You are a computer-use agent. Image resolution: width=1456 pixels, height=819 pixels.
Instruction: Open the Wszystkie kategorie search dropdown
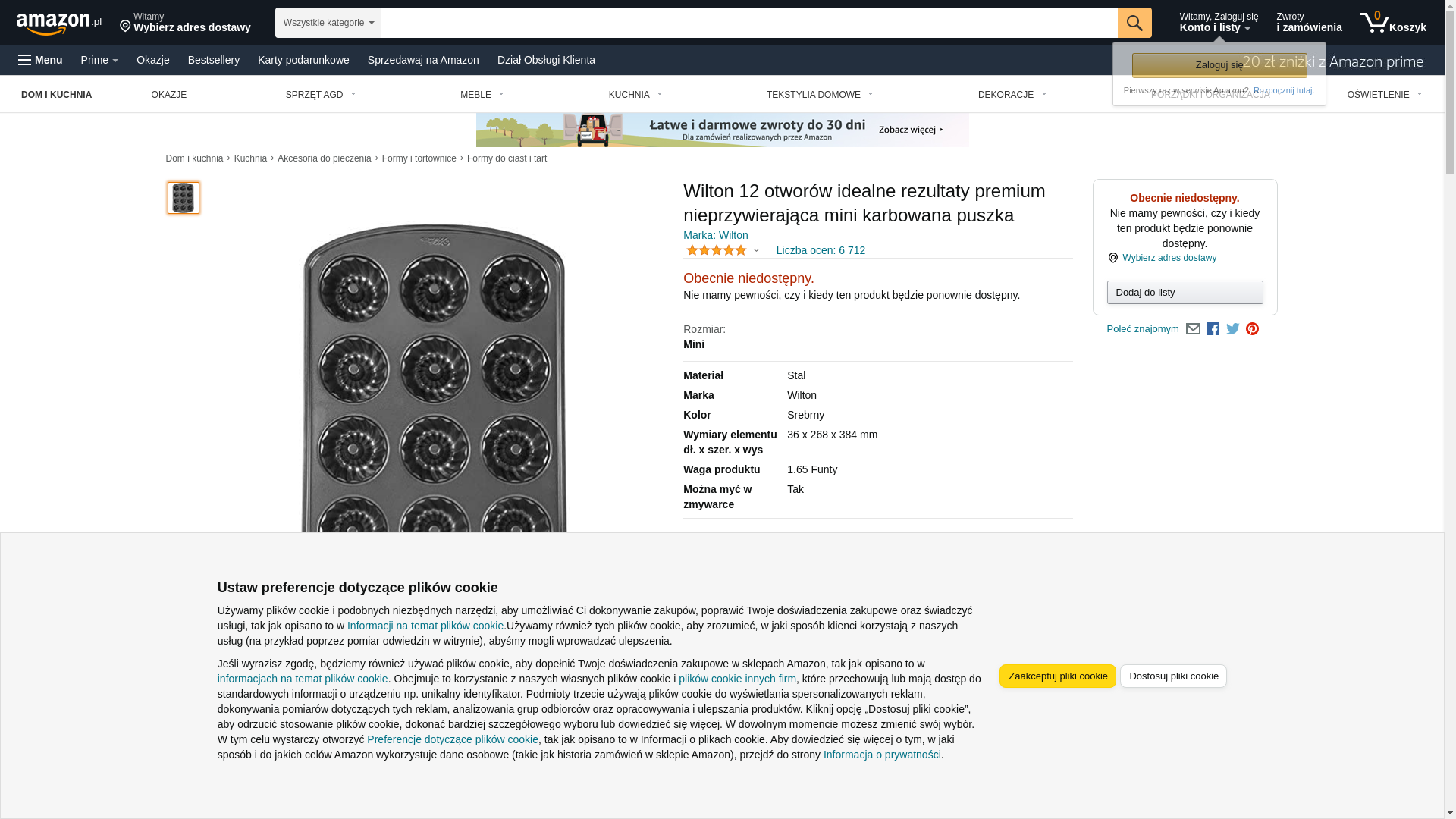[328, 23]
